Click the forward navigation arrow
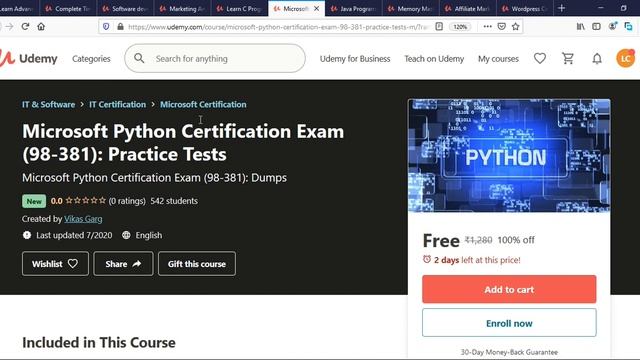Screen dimensions: 640x360 (x=9, y=27)
